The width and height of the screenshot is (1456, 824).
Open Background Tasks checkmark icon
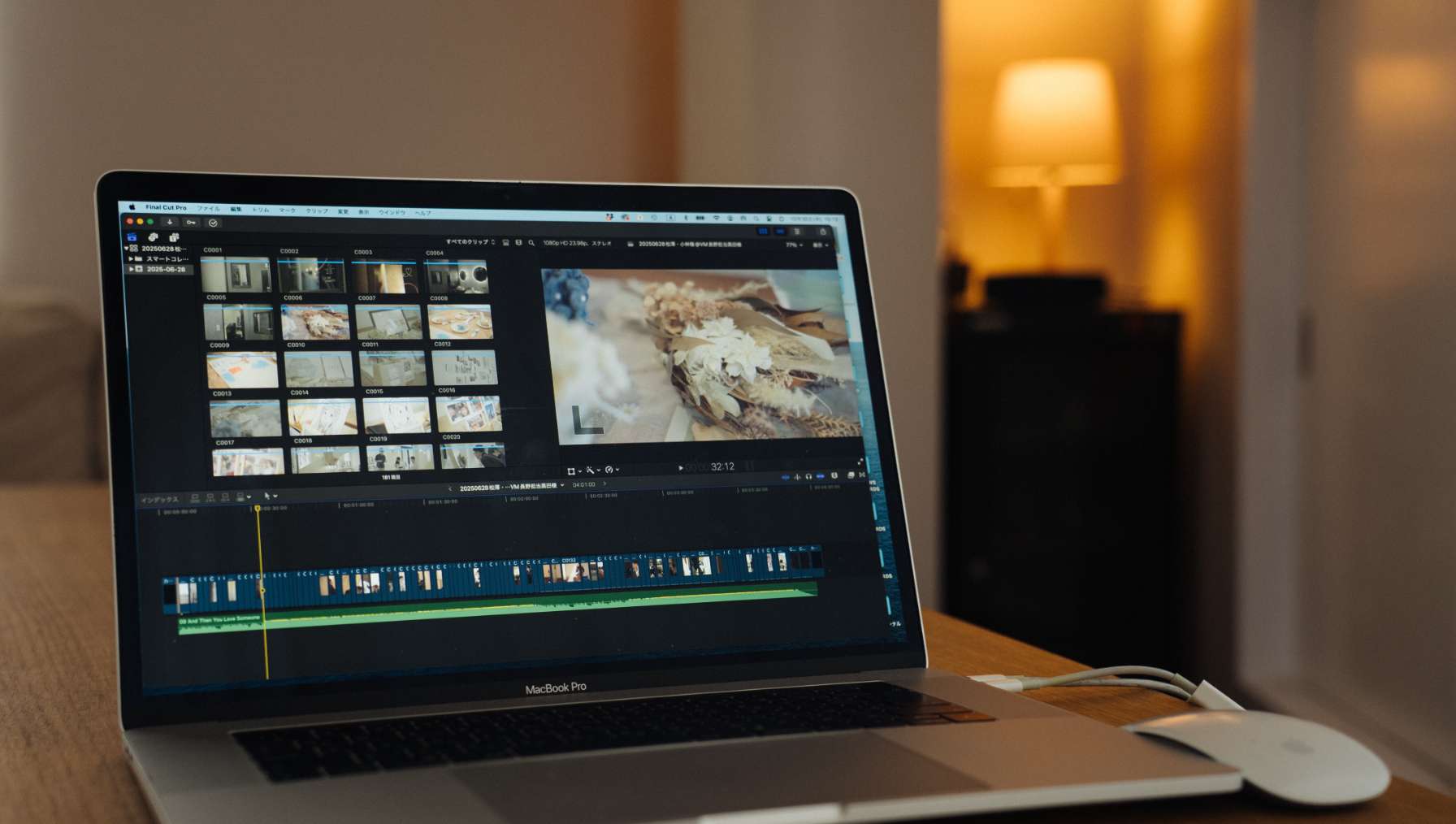tap(213, 223)
